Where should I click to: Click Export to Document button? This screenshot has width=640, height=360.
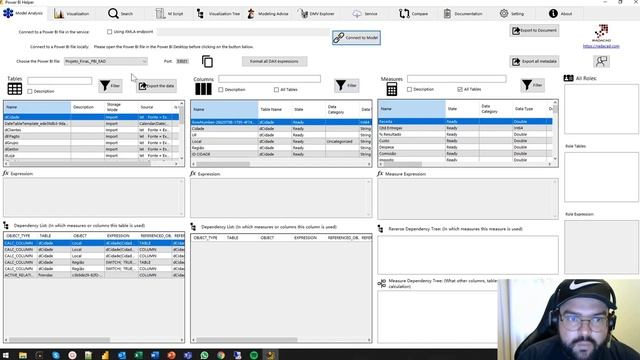pyautogui.click(x=534, y=30)
